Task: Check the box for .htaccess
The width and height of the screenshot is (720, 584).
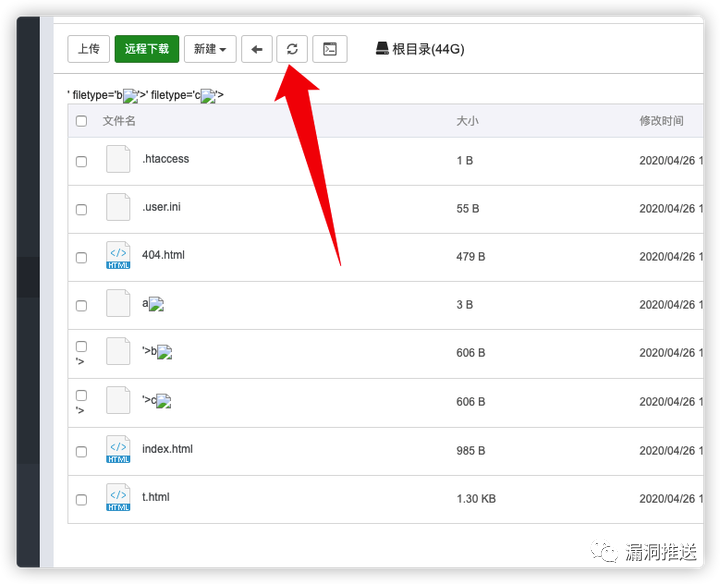Action: [x=81, y=161]
